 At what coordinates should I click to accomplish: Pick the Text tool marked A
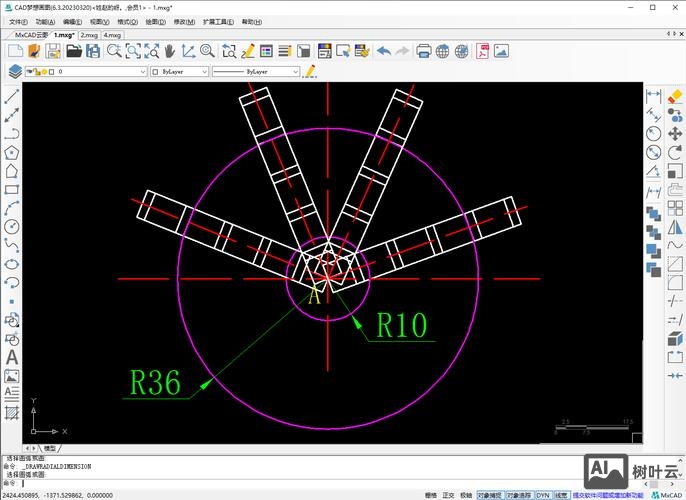click(12, 357)
